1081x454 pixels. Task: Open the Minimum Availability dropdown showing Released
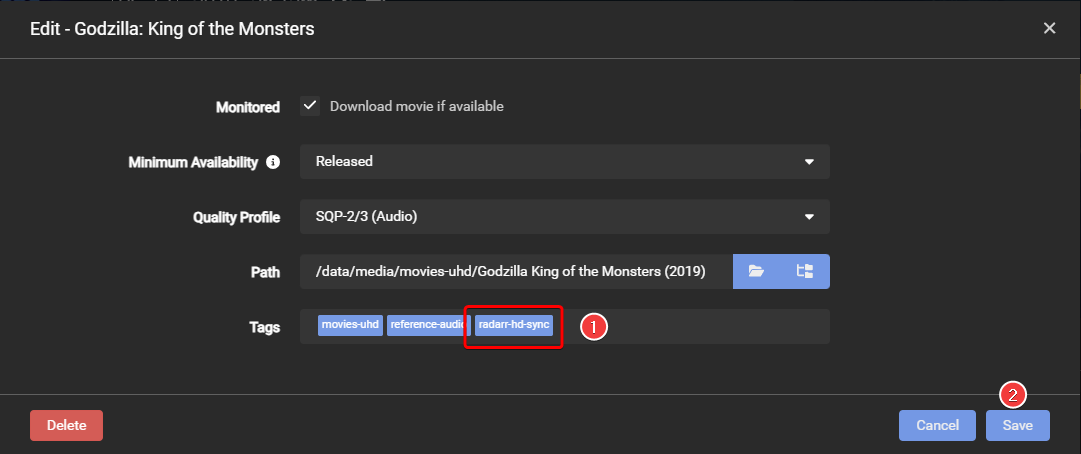point(564,161)
